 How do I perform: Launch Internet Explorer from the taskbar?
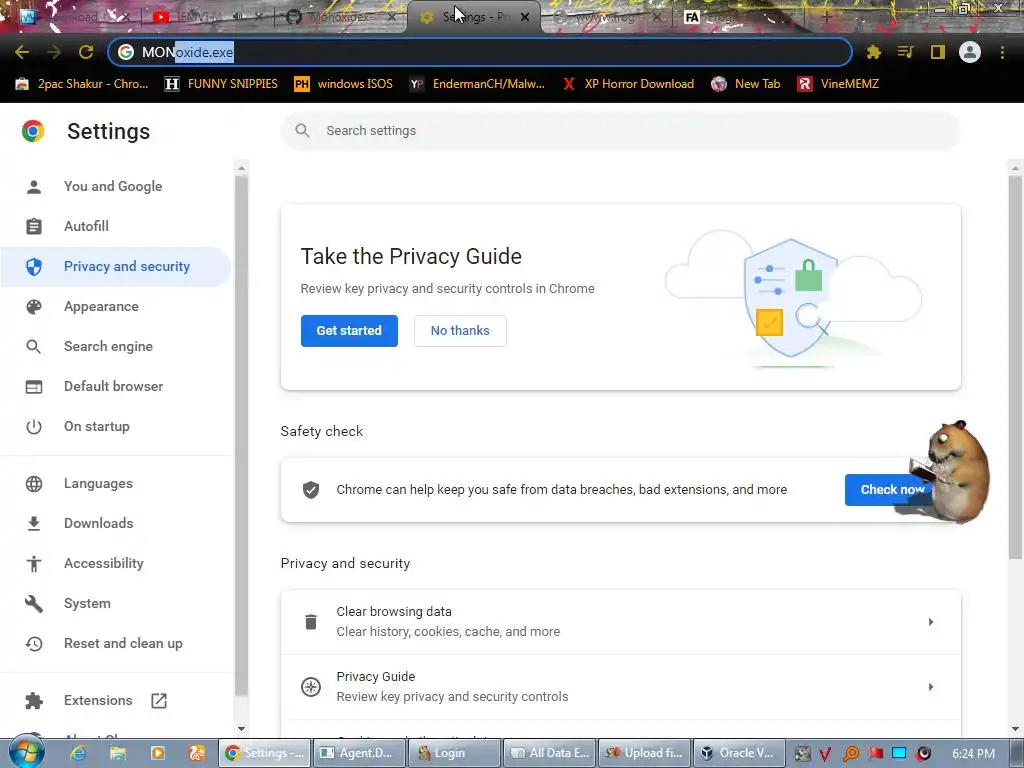(78, 753)
